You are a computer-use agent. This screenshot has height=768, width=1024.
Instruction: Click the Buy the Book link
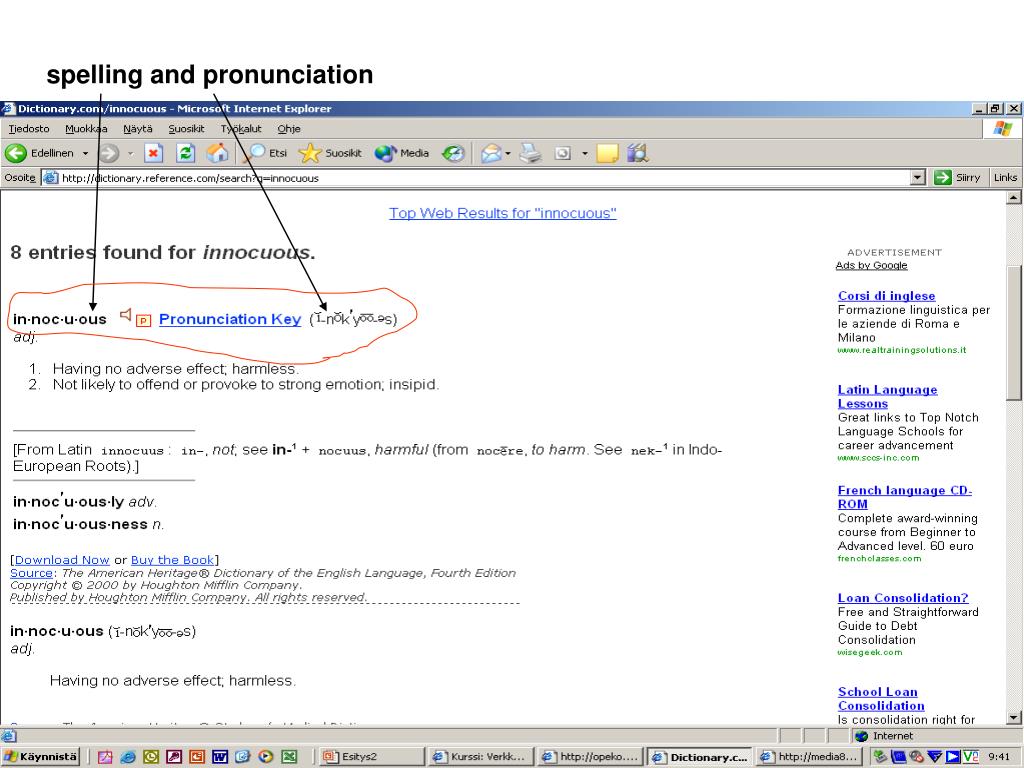point(172,560)
